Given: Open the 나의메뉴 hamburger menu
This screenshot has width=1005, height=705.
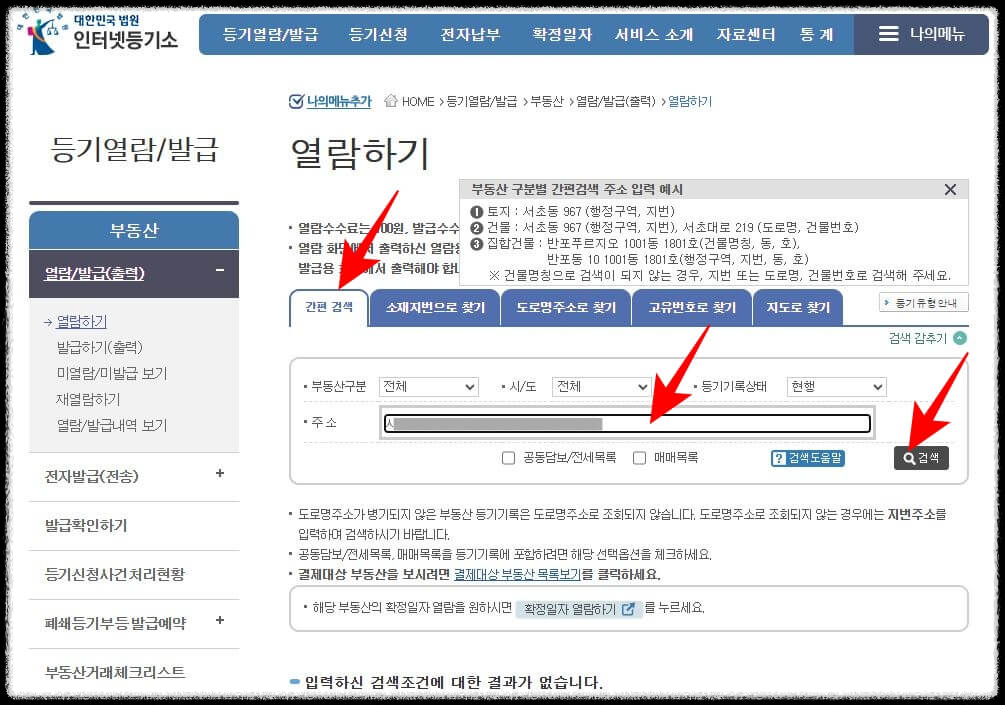Looking at the screenshot, I should click(x=890, y=32).
